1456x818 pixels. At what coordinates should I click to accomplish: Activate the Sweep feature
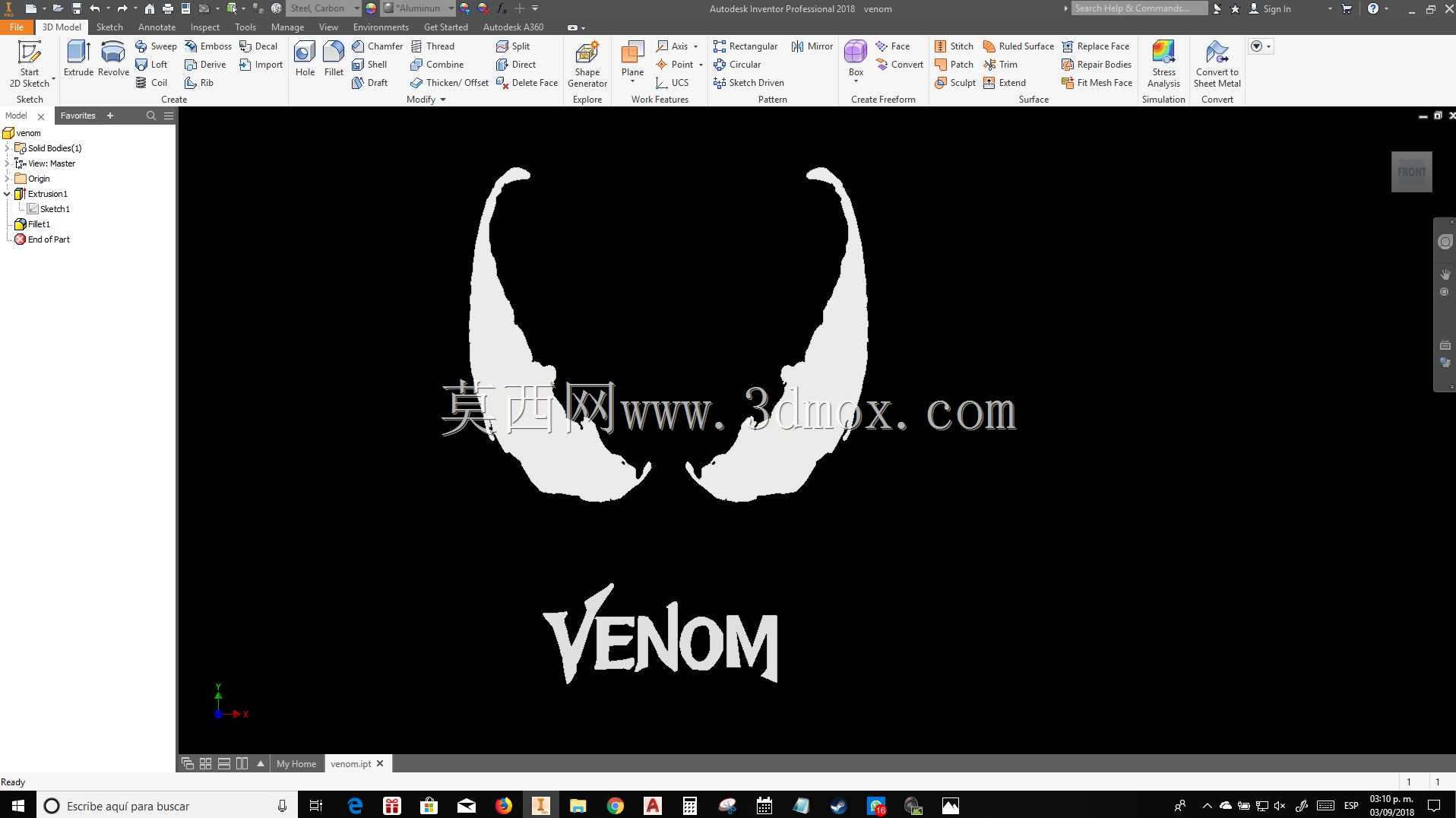(x=156, y=46)
